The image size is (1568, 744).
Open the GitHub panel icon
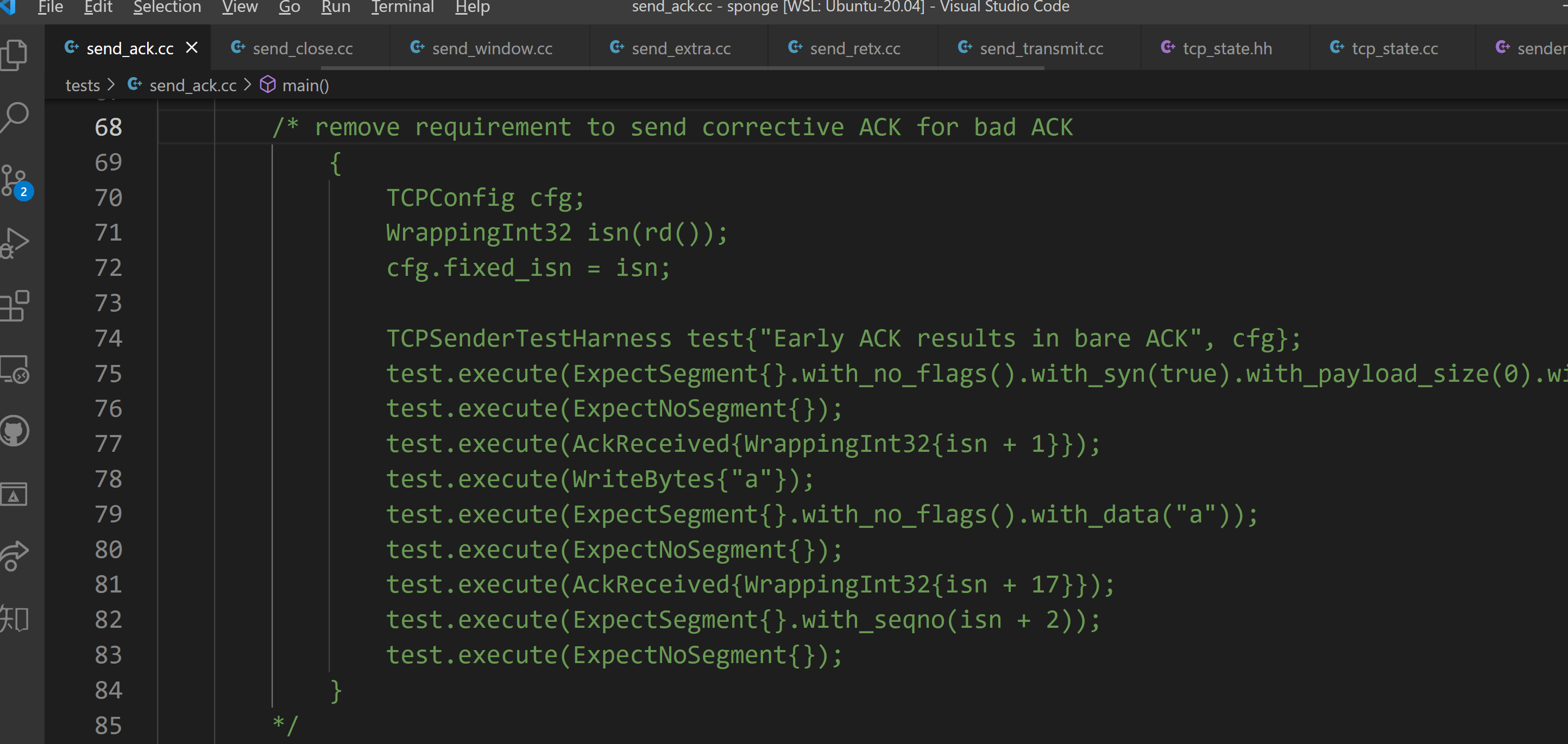click(15, 431)
